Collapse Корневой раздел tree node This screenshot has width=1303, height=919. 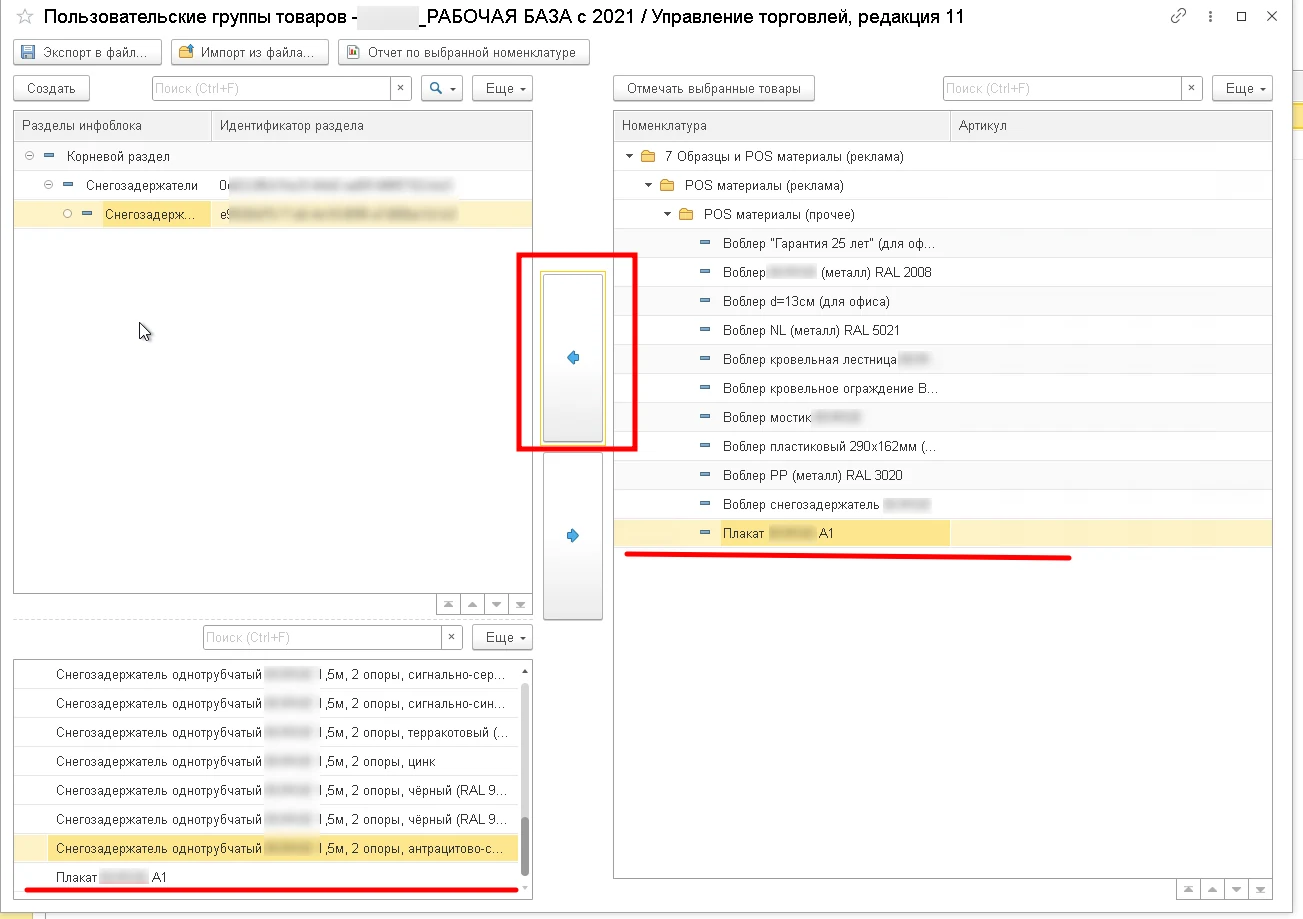click(x=30, y=156)
